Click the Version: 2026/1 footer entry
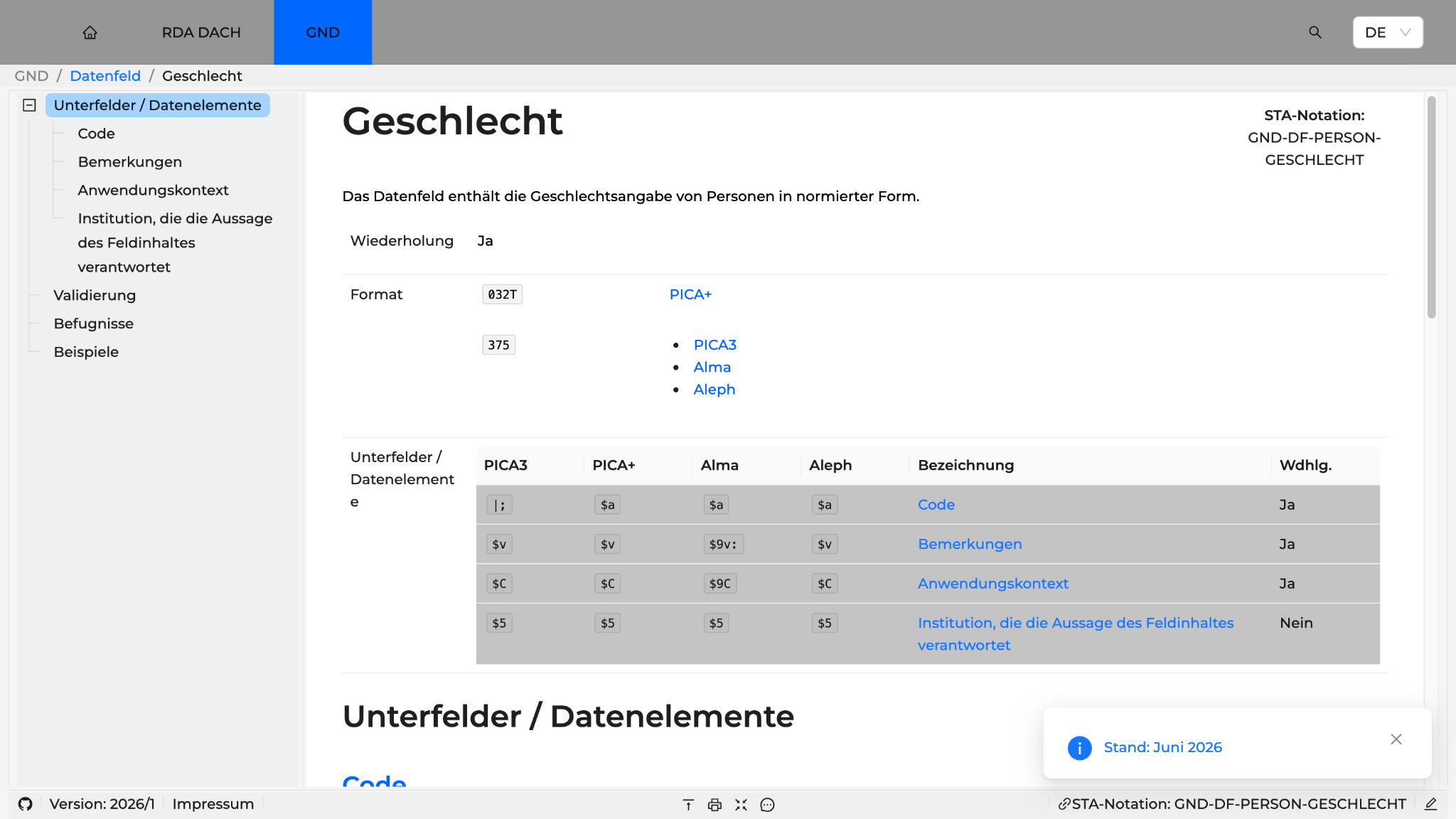Viewport: 1456px width, 819px height. click(102, 804)
